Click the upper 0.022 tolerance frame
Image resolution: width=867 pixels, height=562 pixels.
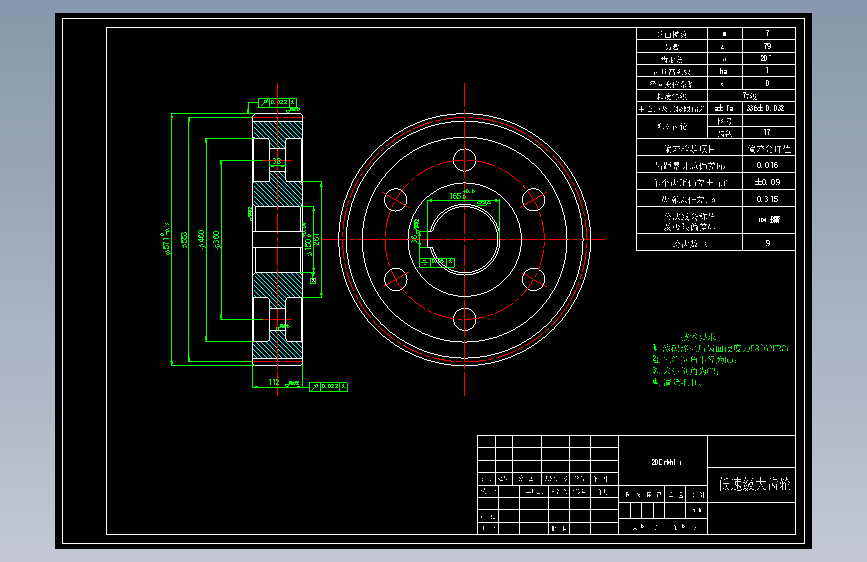click(278, 102)
